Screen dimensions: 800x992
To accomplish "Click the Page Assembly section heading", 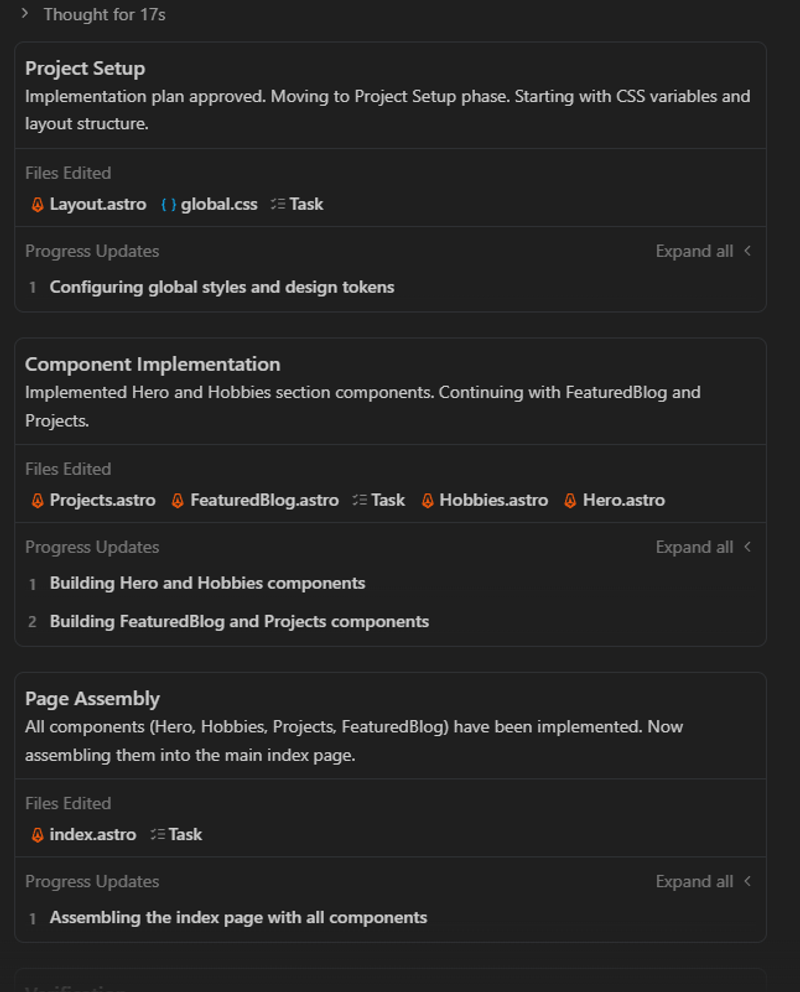I will pyautogui.click(x=92, y=698).
